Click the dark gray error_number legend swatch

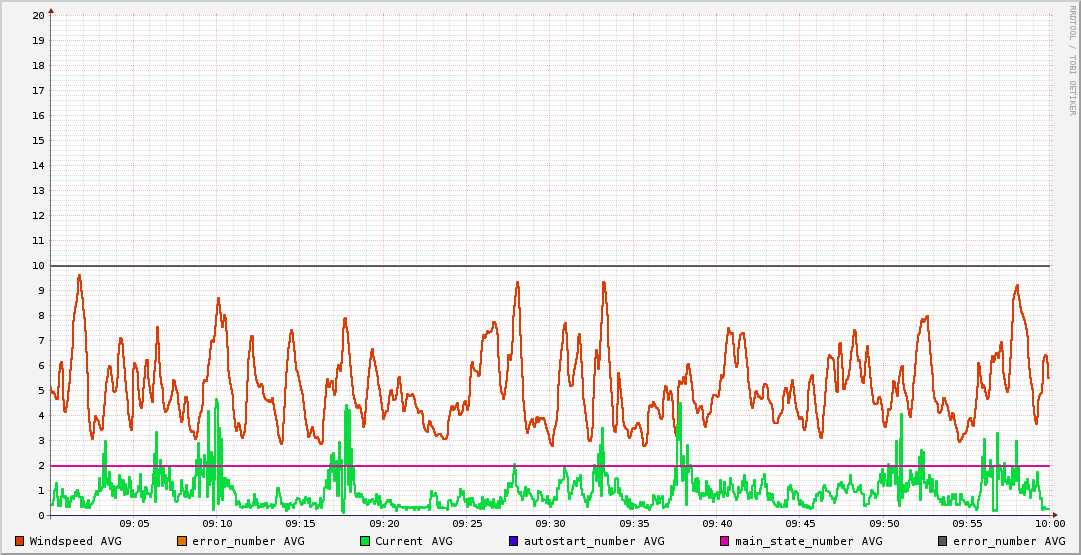[x=942, y=541]
